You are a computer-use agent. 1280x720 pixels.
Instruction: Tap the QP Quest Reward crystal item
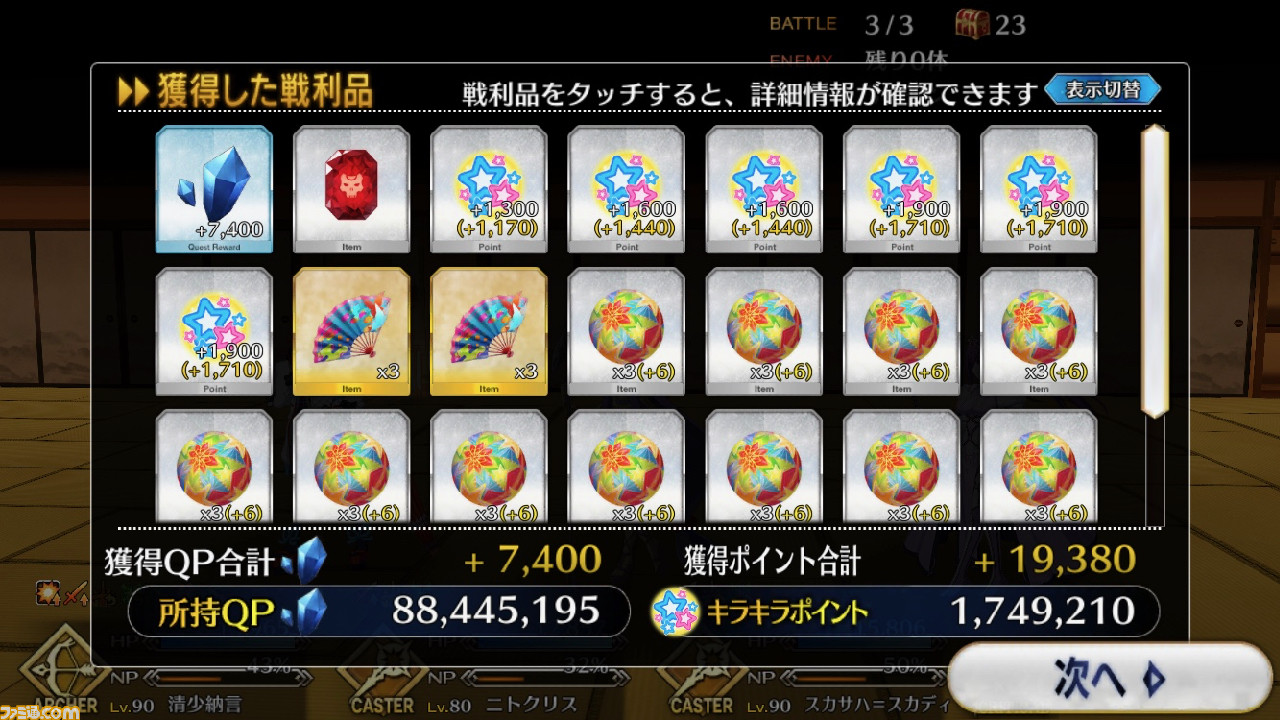(214, 190)
